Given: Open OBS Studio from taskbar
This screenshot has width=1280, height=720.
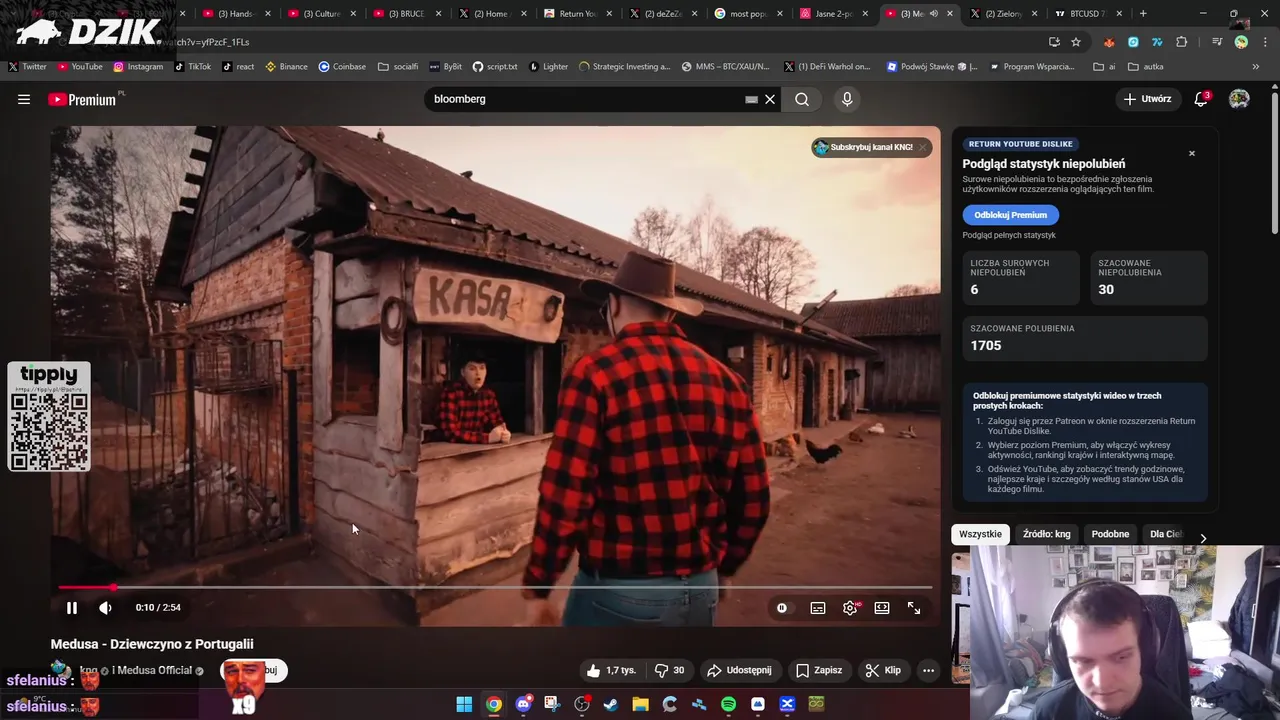Looking at the screenshot, I should 582,704.
